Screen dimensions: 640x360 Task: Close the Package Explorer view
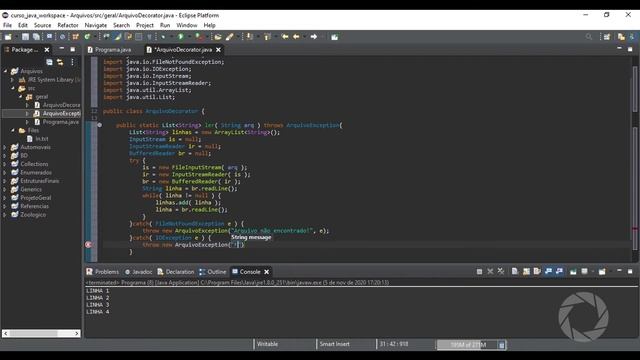47,50
